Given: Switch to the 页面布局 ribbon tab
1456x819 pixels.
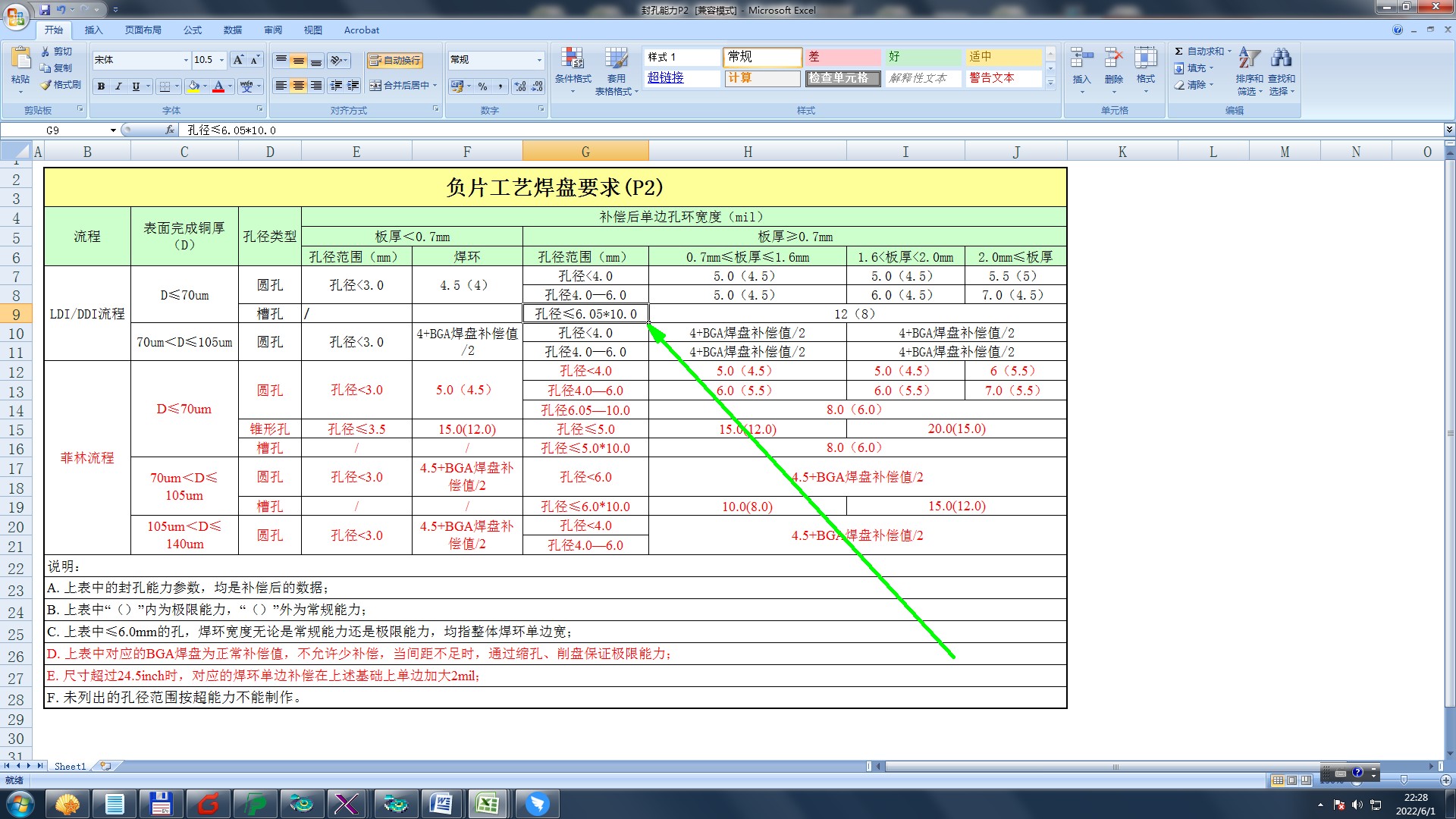Looking at the screenshot, I should coord(143,30).
